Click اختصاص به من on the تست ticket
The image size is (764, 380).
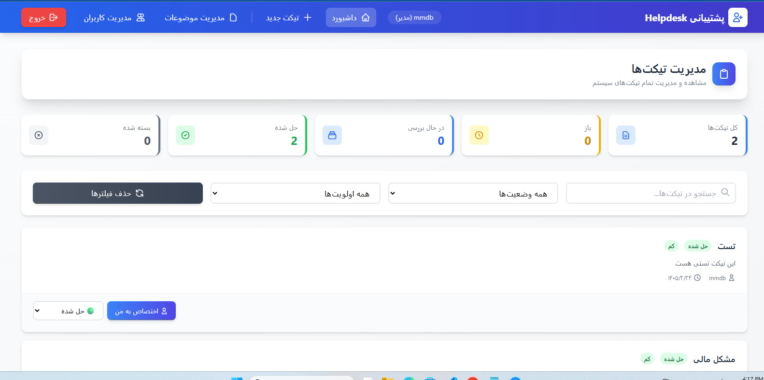pyautogui.click(x=141, y=311)
